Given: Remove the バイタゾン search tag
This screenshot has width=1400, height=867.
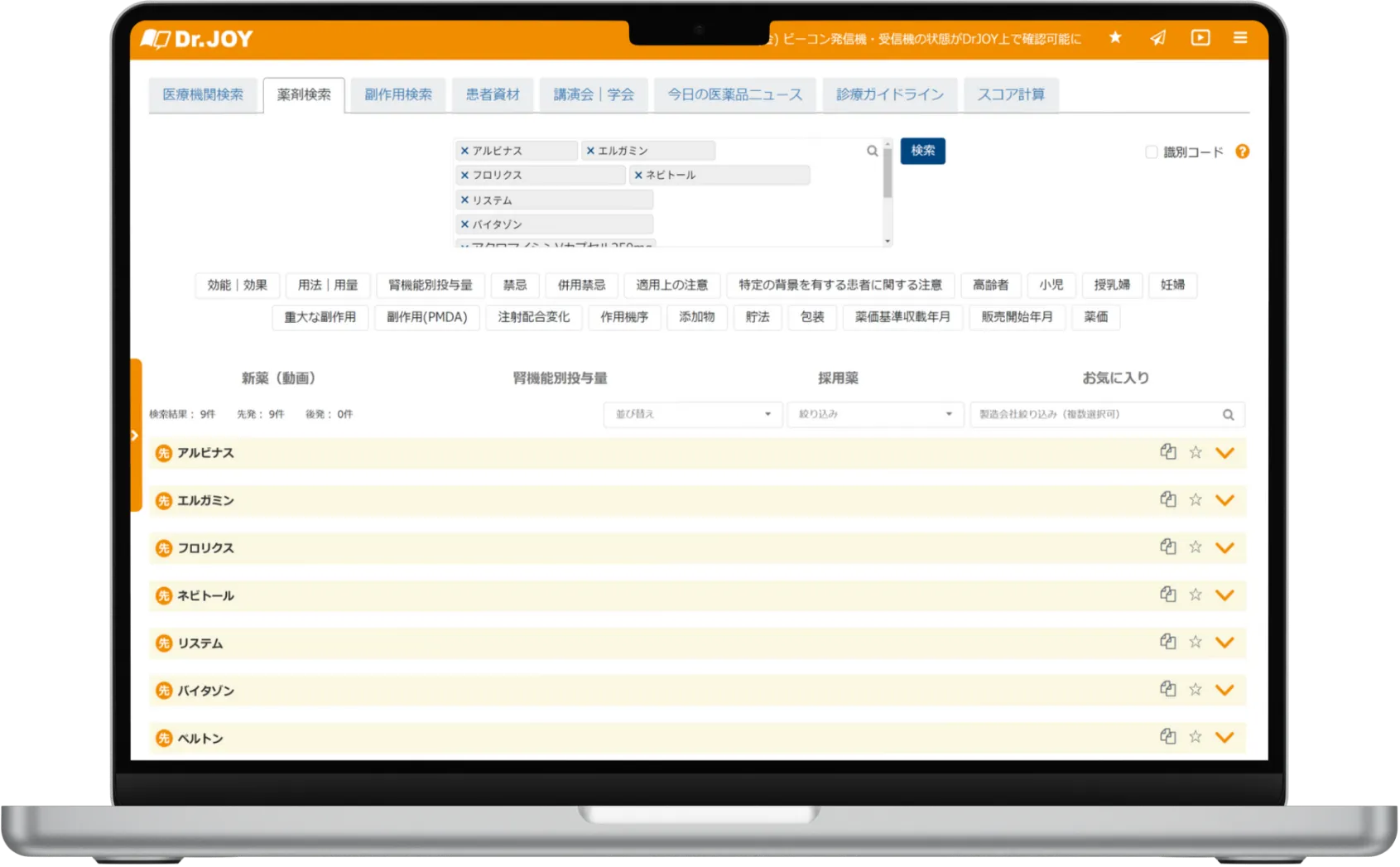Looking at the screenshot, I should point(464,224).
